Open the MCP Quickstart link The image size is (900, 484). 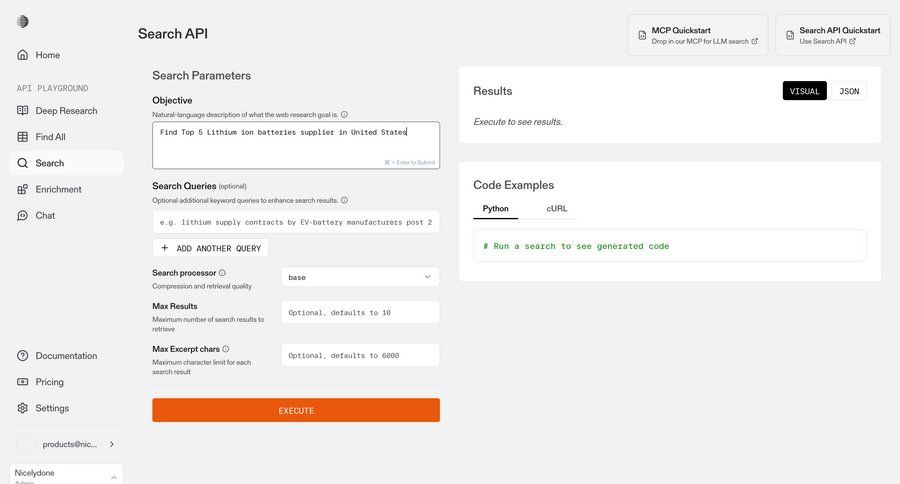(x=697, y=35)
